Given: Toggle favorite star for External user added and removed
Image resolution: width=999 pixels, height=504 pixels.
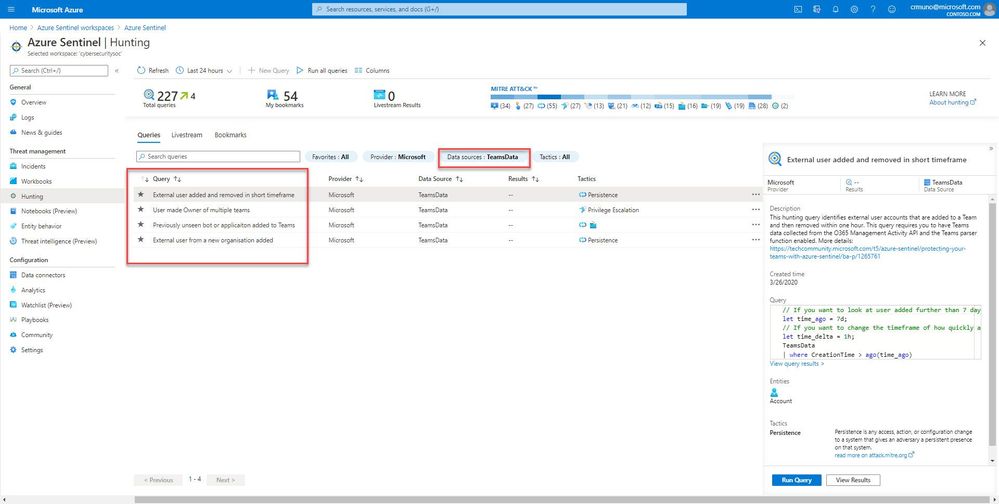Looking at the screenshot, I should (x=141, y=194).
